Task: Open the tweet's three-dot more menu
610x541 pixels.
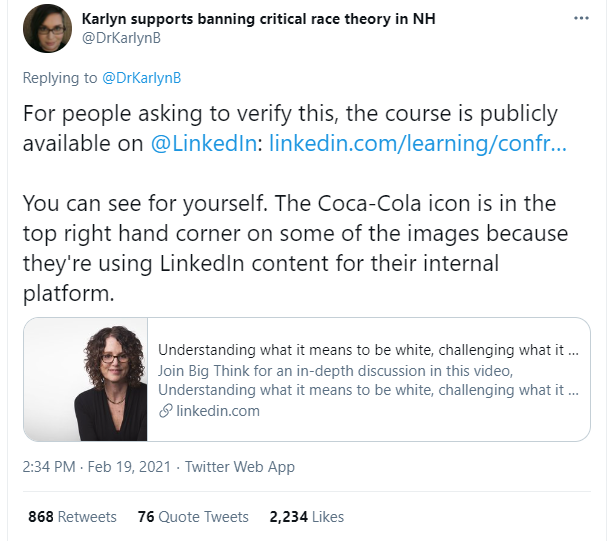Action: [x=581, y=19]
